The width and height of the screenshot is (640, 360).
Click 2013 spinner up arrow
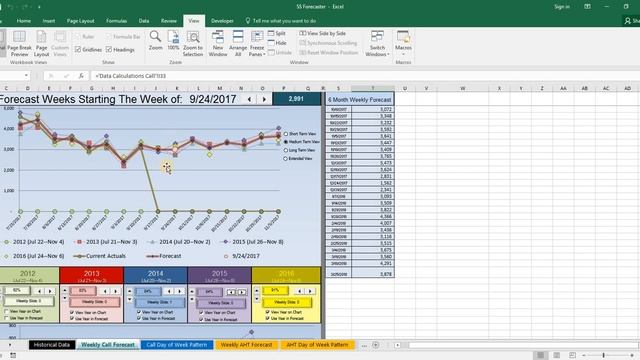(x=65, y=290)
